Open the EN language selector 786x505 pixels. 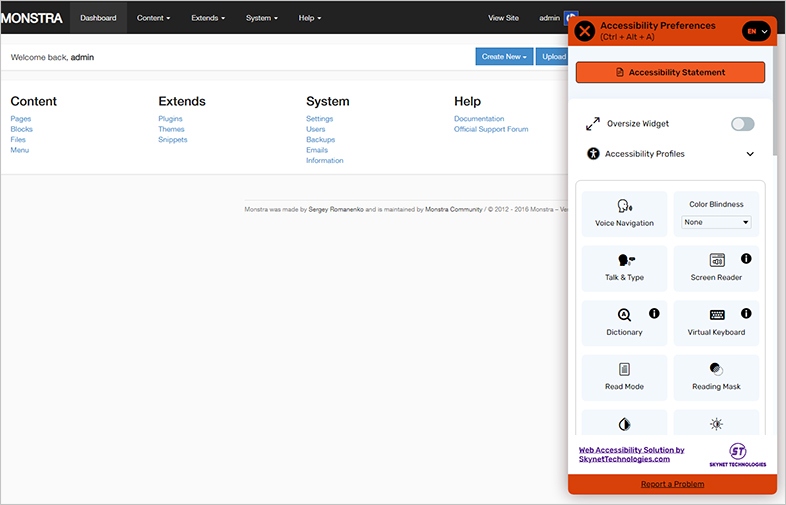tap(756, 31)
